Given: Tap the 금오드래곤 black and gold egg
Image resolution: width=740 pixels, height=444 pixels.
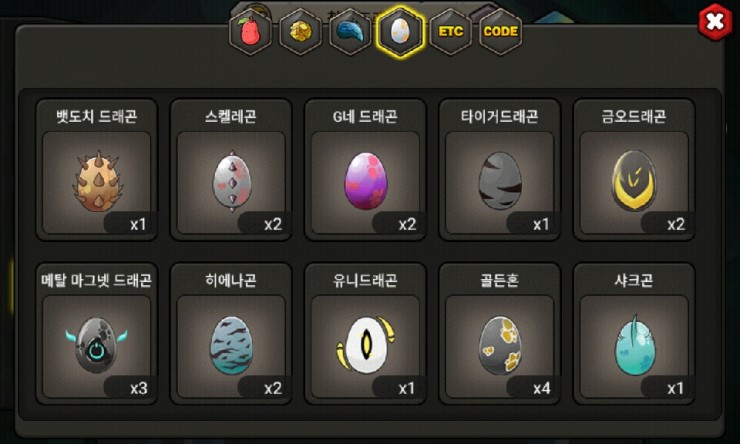Looking at the screenshot, I should coord(634,182).
